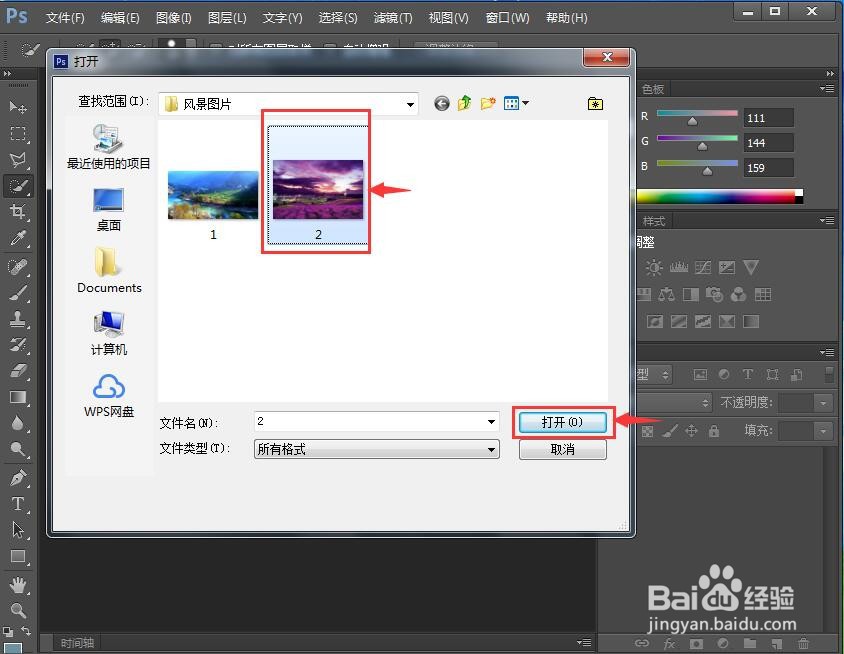Select the Gradient tool
The width and height of the screenshot is (844, 654).
[18, 397]
